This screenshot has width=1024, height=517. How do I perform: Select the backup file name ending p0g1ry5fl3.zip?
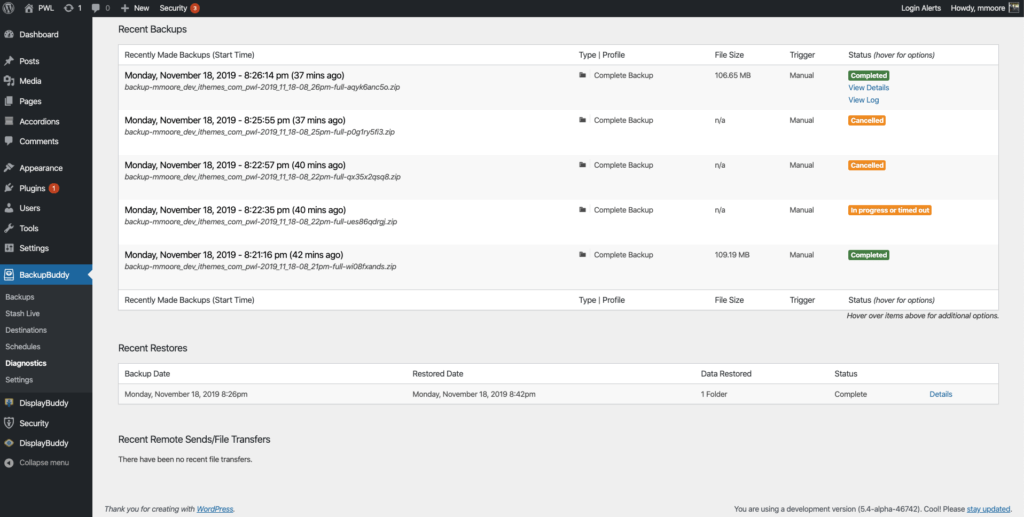pyautogui.click(x=259, y=132)
